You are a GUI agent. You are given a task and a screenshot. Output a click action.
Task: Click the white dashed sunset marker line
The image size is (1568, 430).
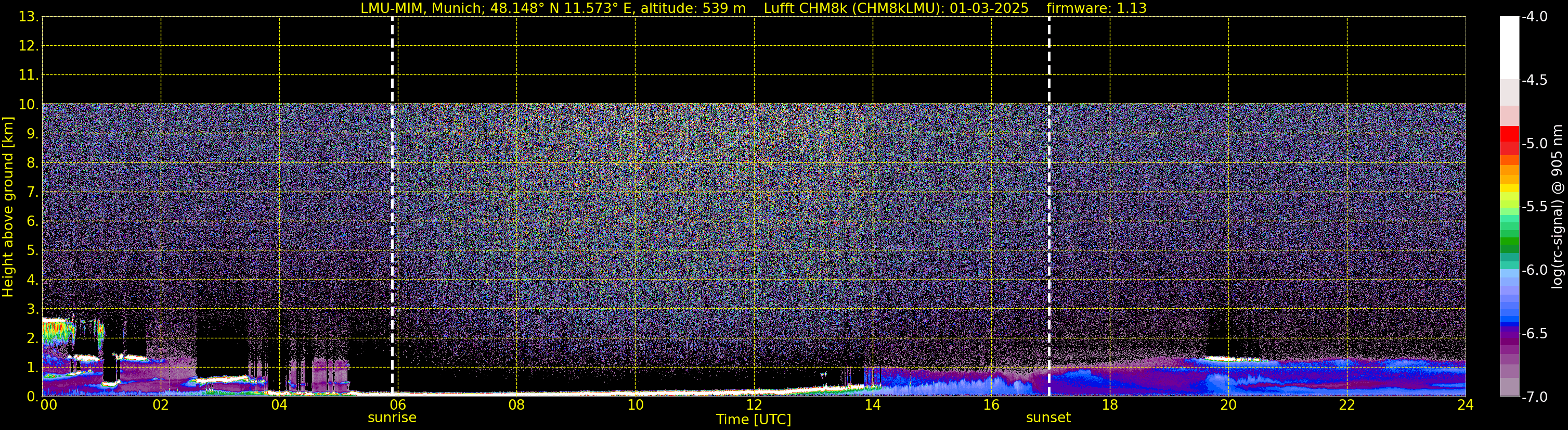(1049, 206)
